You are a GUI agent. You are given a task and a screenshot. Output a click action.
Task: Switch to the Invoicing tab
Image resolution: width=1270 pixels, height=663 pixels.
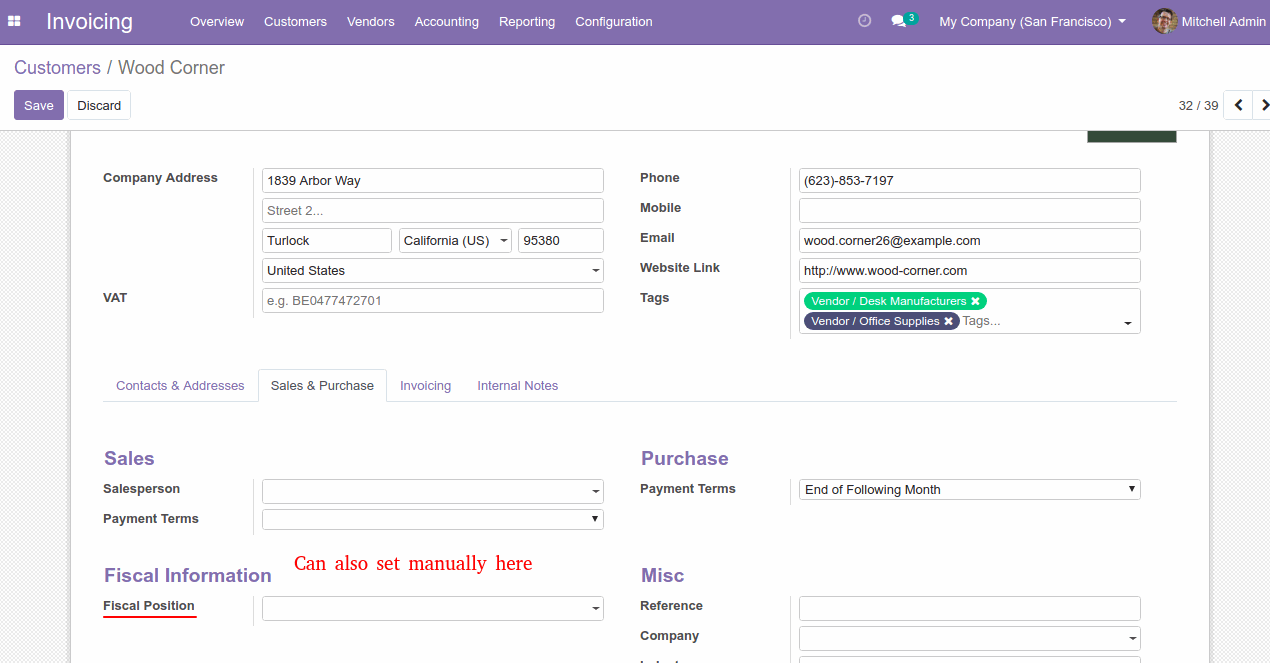click(x=425, y=386)
